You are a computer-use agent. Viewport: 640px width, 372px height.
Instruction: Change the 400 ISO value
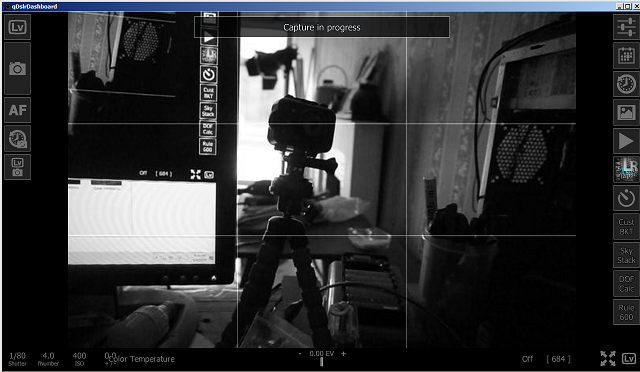pyautogui.click(x=79, y=359)
